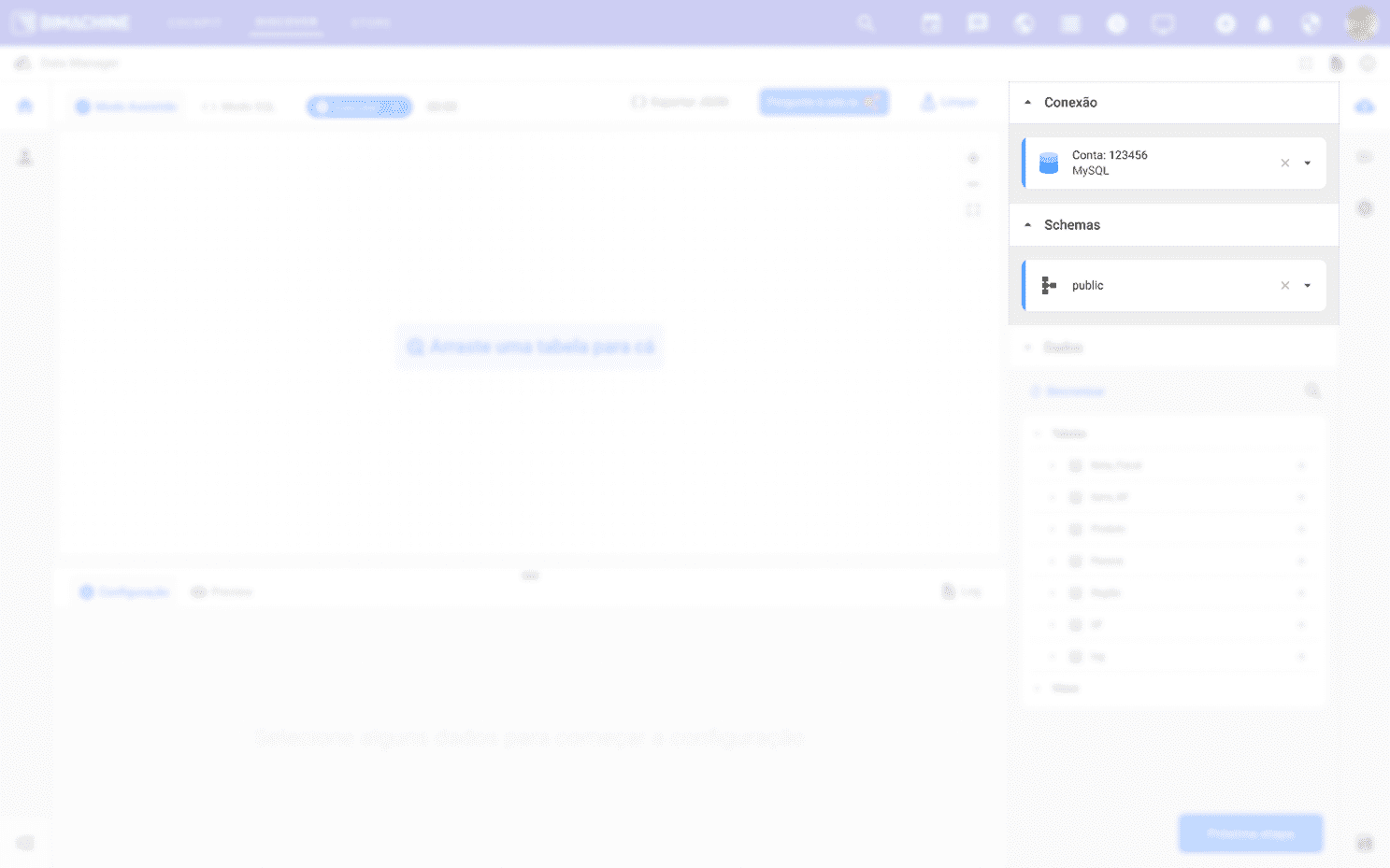
Task: Collapse the Schemas section
Action: pyautogui.click(x=1027, y=225)
